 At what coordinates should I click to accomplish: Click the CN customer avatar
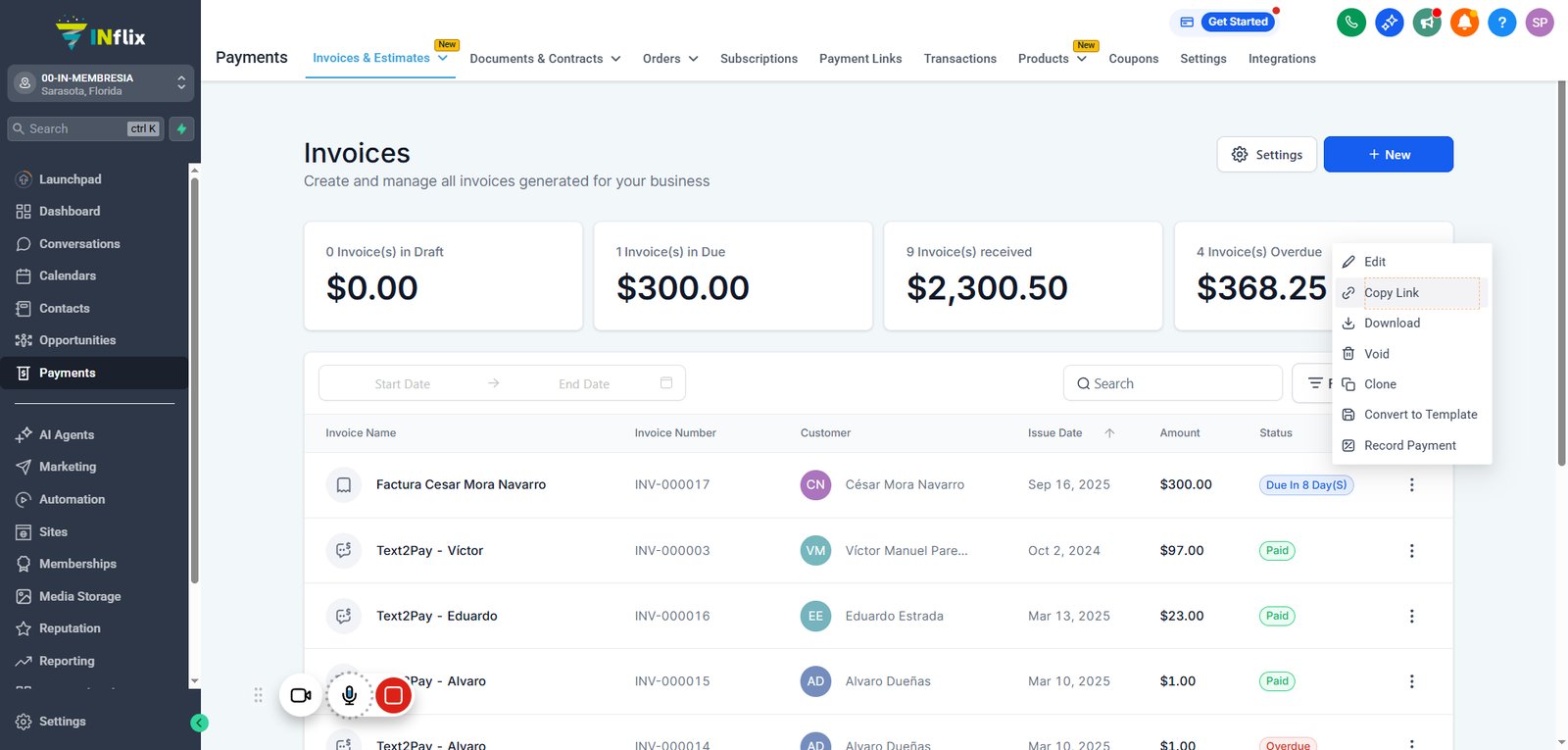pyautogui.click(x=815, y=484)
